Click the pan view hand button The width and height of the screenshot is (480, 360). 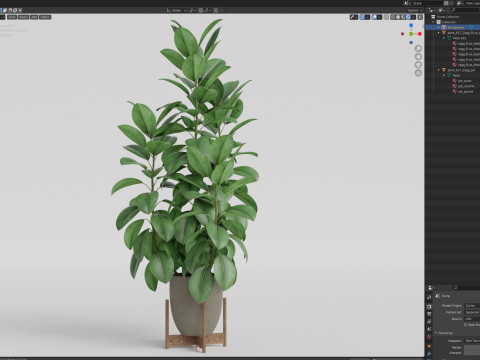[x=418, y=56]
